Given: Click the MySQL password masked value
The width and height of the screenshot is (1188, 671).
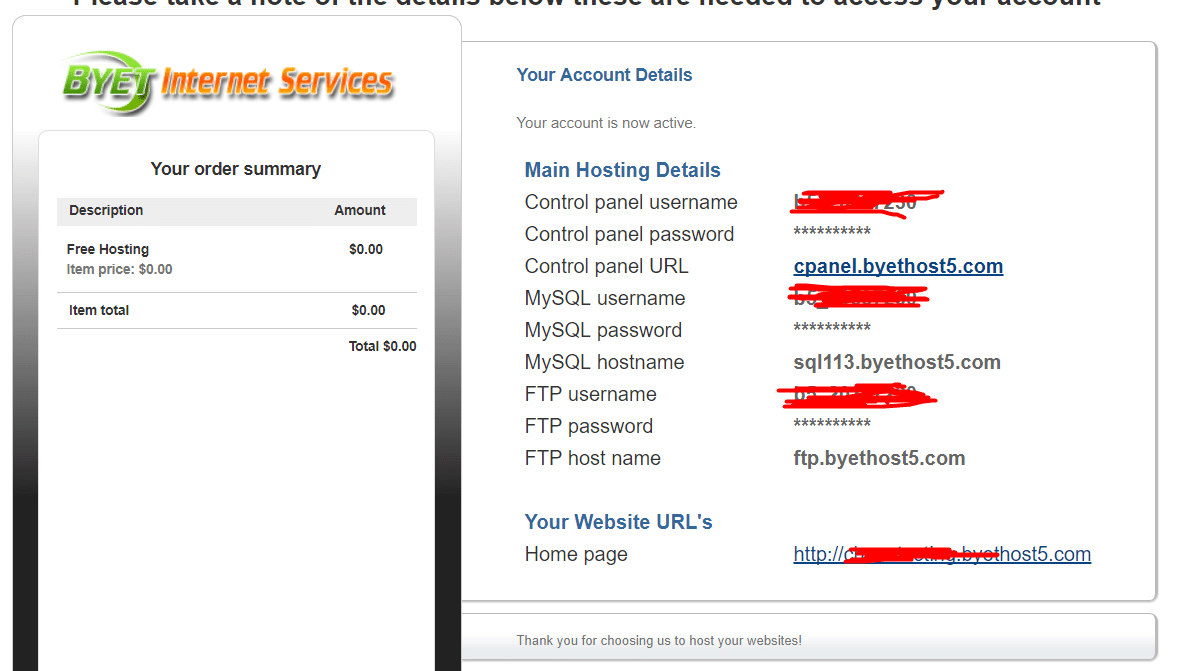Looking at the screenshot, I should coord(831,330).
